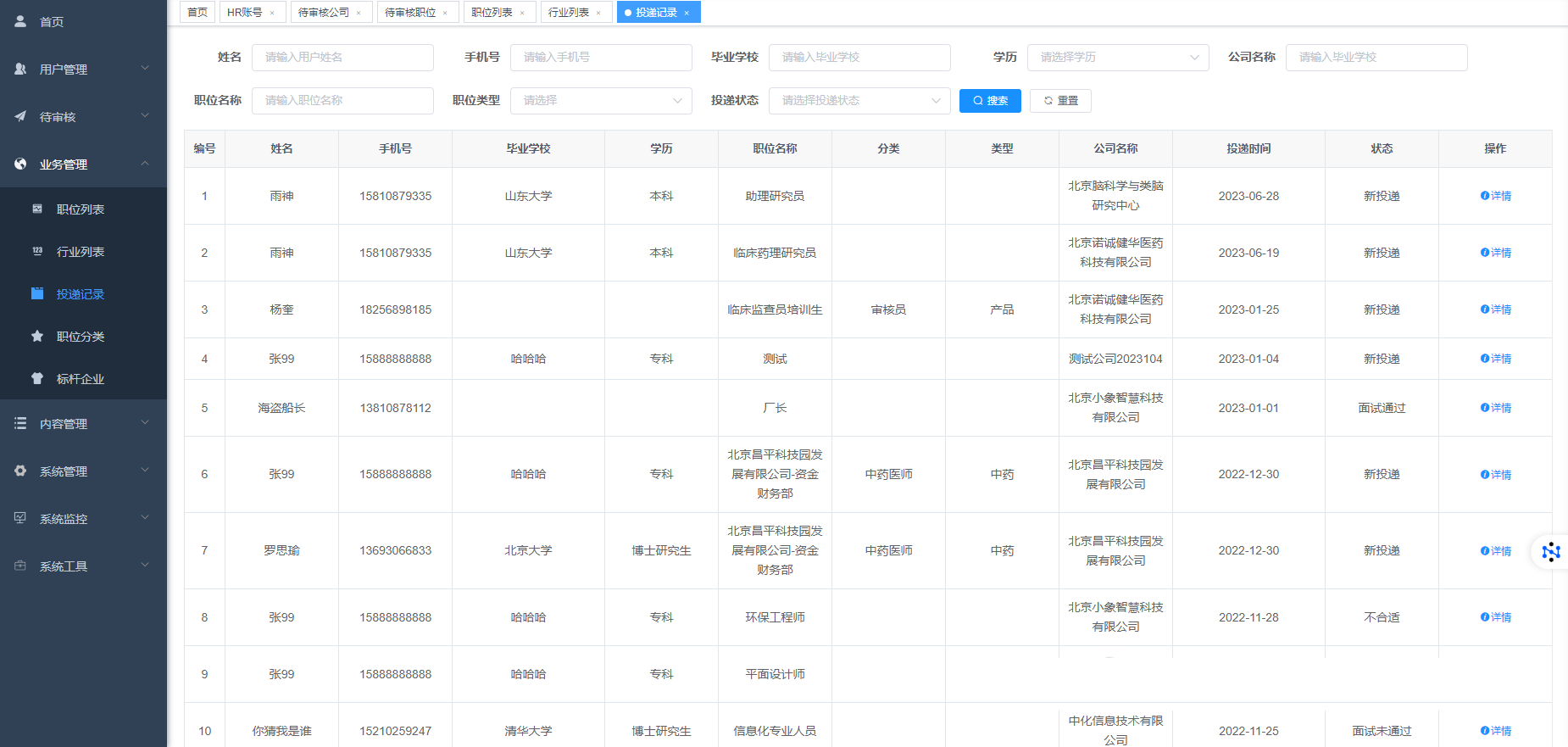Image resolution: width=1568 pixels, height=747 pixels.
Task: Close the HR账号 tab
Action: pos(272,13)
